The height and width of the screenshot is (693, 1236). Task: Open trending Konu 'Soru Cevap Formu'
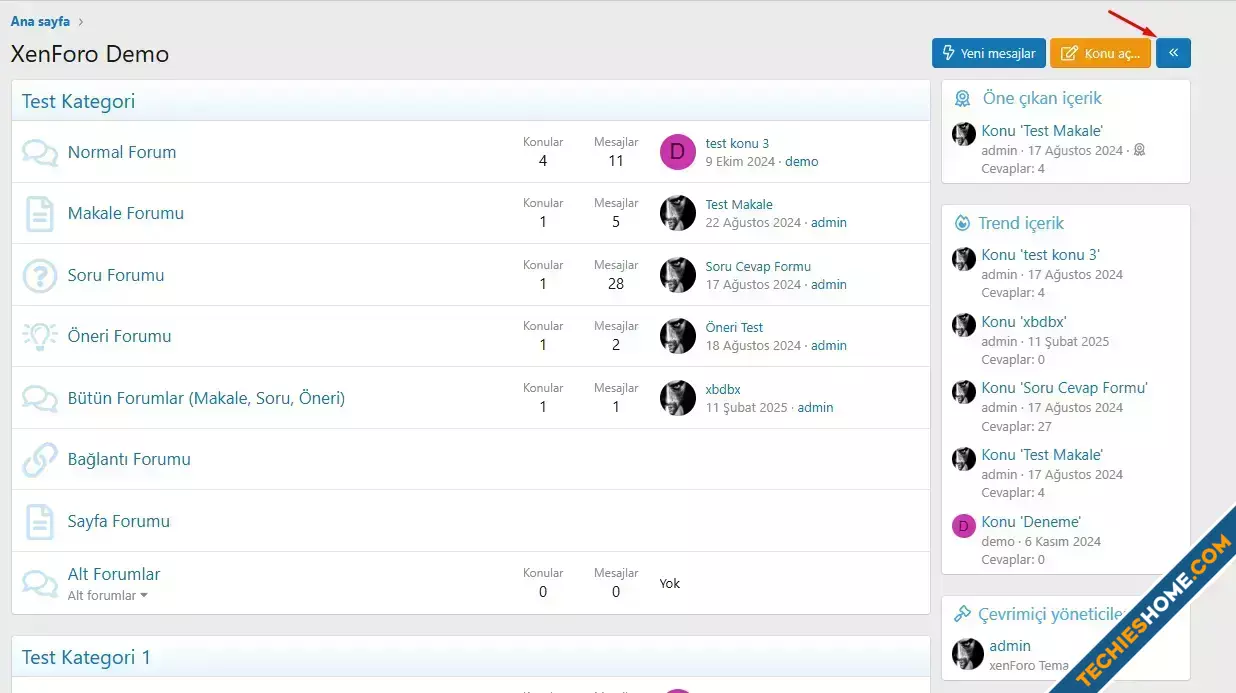[x=1065, y=388]
